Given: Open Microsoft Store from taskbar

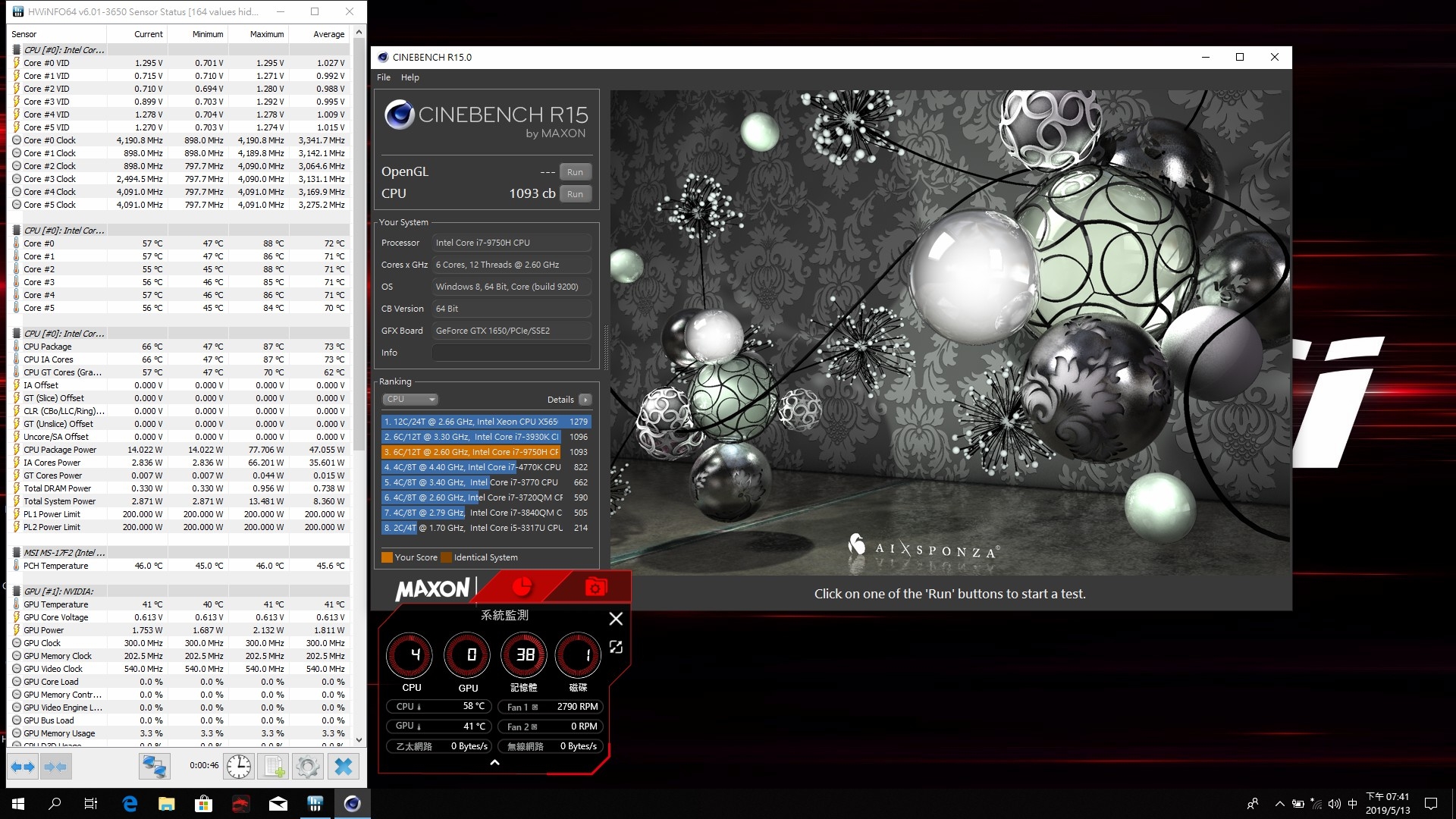Looking at the screenshot, I should coord(204,804).
